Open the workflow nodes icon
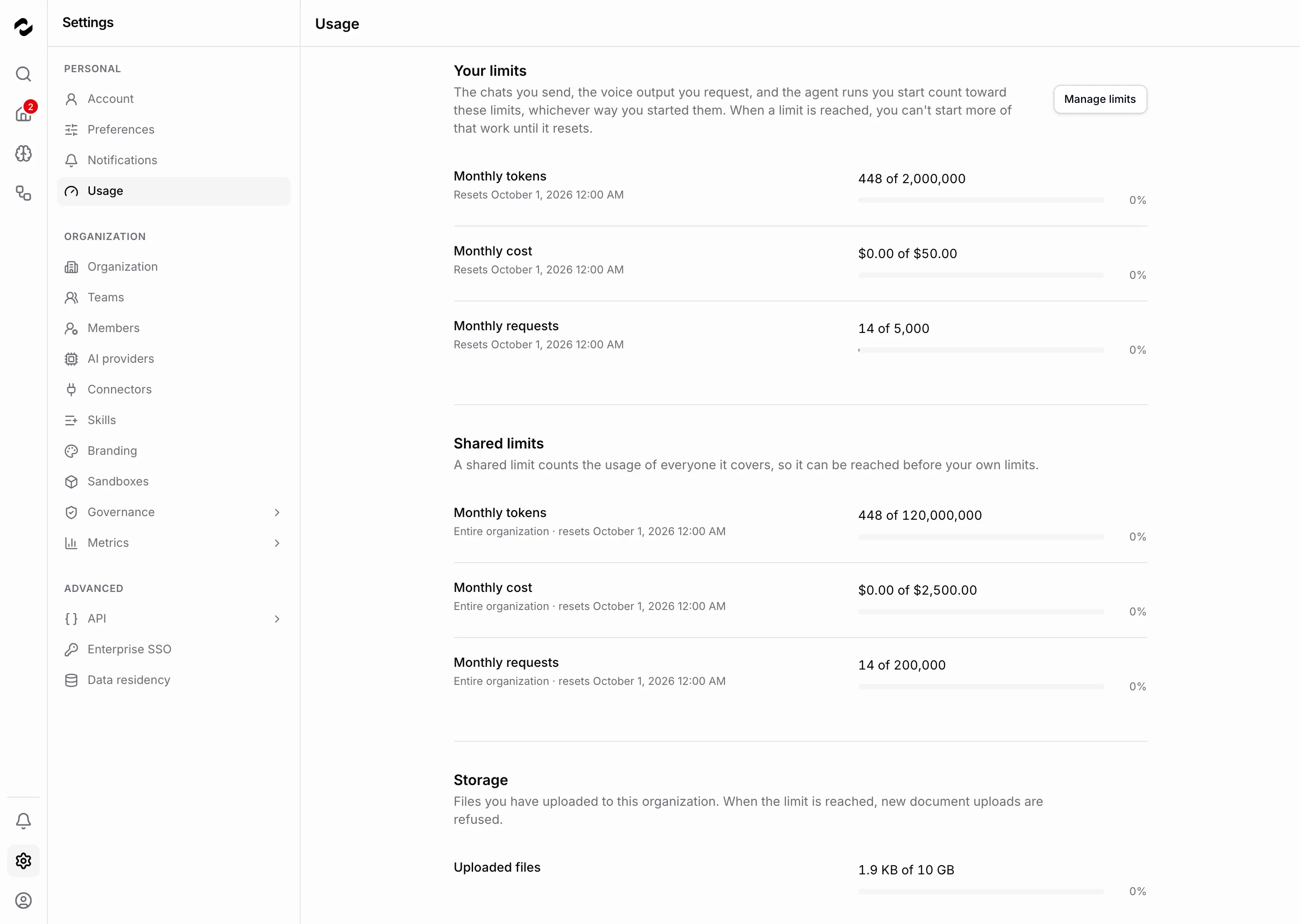The width and height of the screenshot is (1300, 924). pos(23,194)
